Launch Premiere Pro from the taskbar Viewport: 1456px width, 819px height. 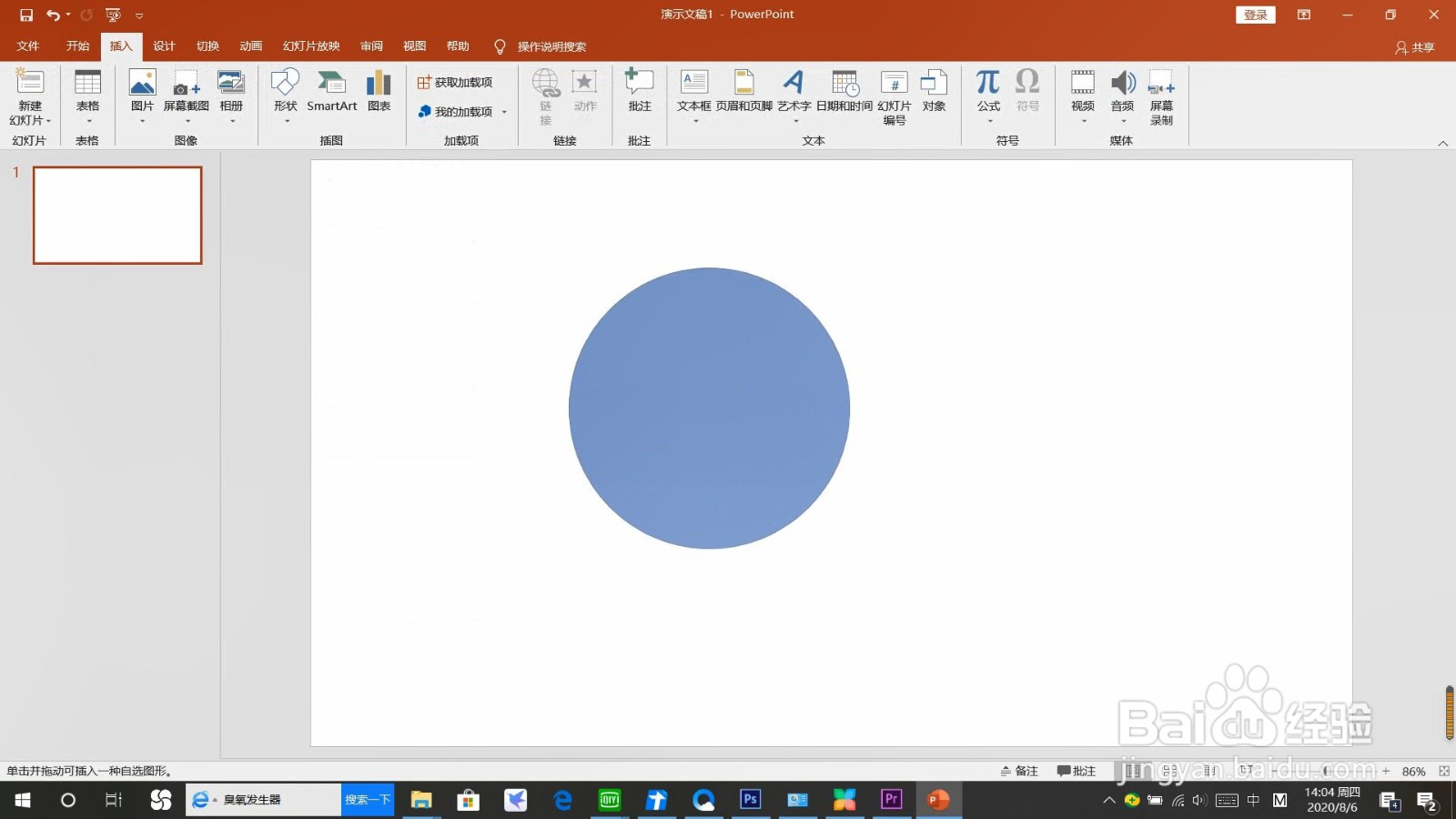[891, 800]
